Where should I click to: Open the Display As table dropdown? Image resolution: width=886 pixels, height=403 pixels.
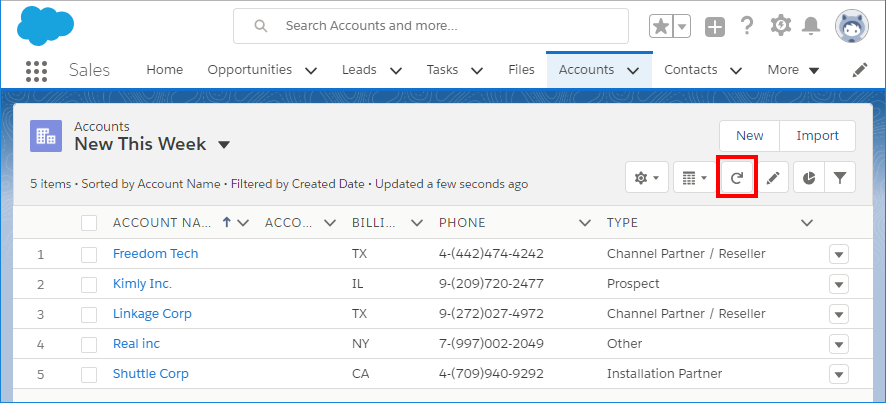(692, 178)
